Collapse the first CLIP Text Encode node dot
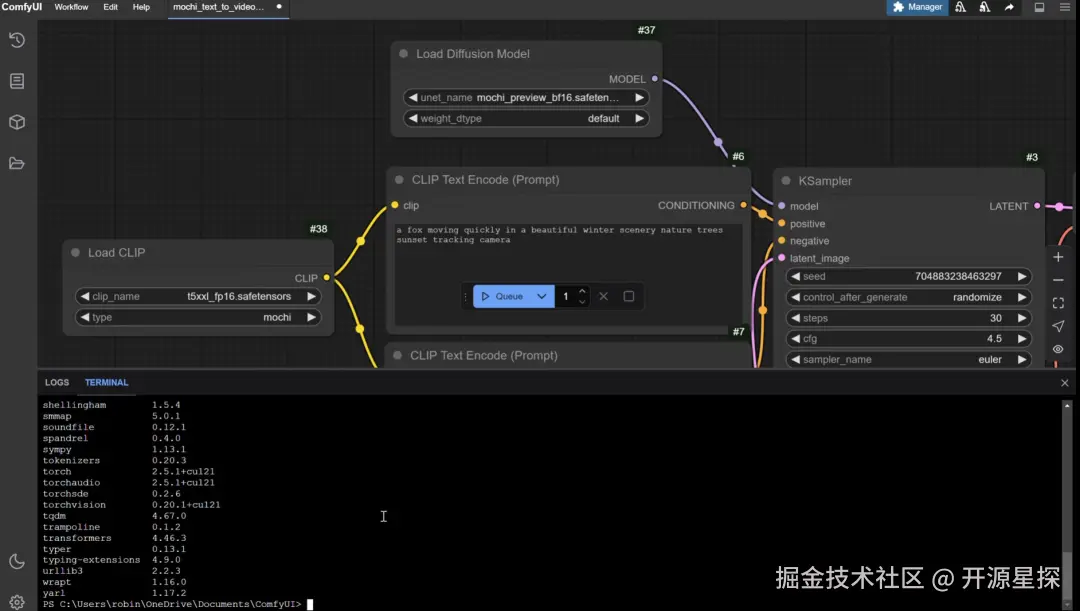1080x611 pixels. coord(399,180)
